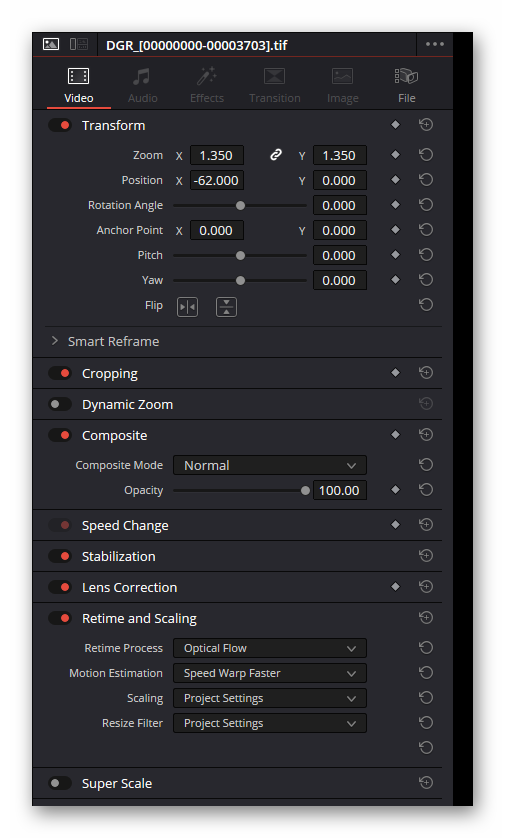Switch to the Audio tab
The height and width of the screenshot is (838, 505).
[143, 86]
